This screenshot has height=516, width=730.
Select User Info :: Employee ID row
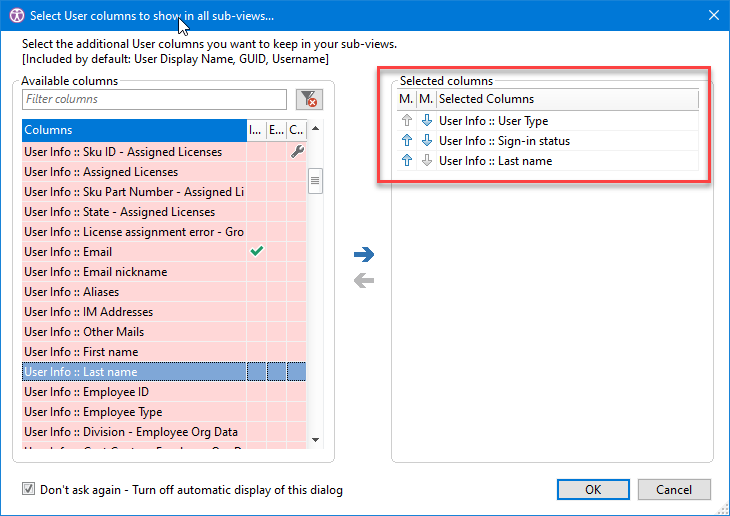(134, 392)
